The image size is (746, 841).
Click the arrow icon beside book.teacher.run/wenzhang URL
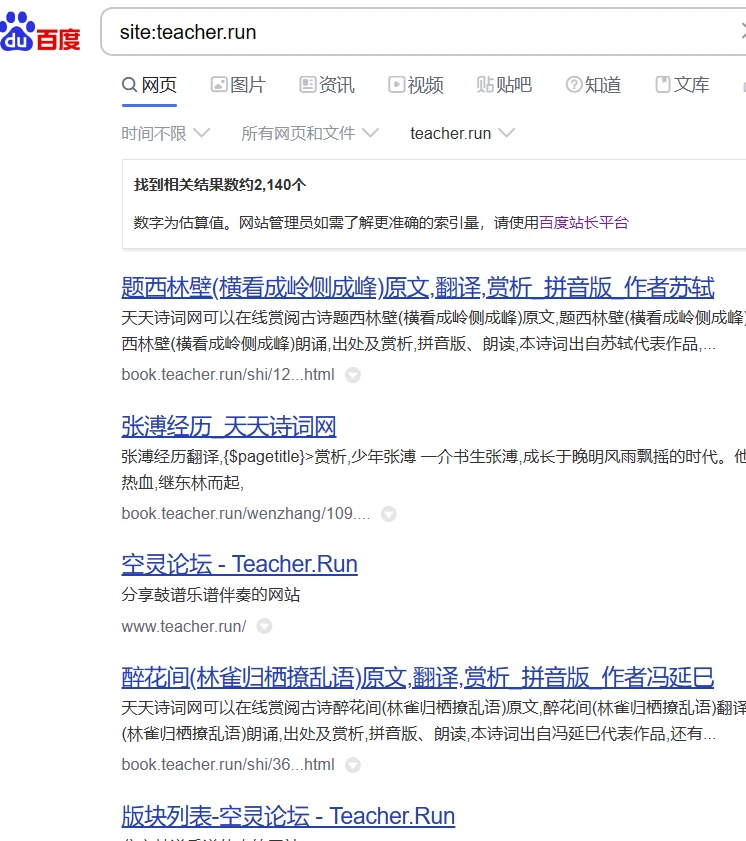[389, 514]
